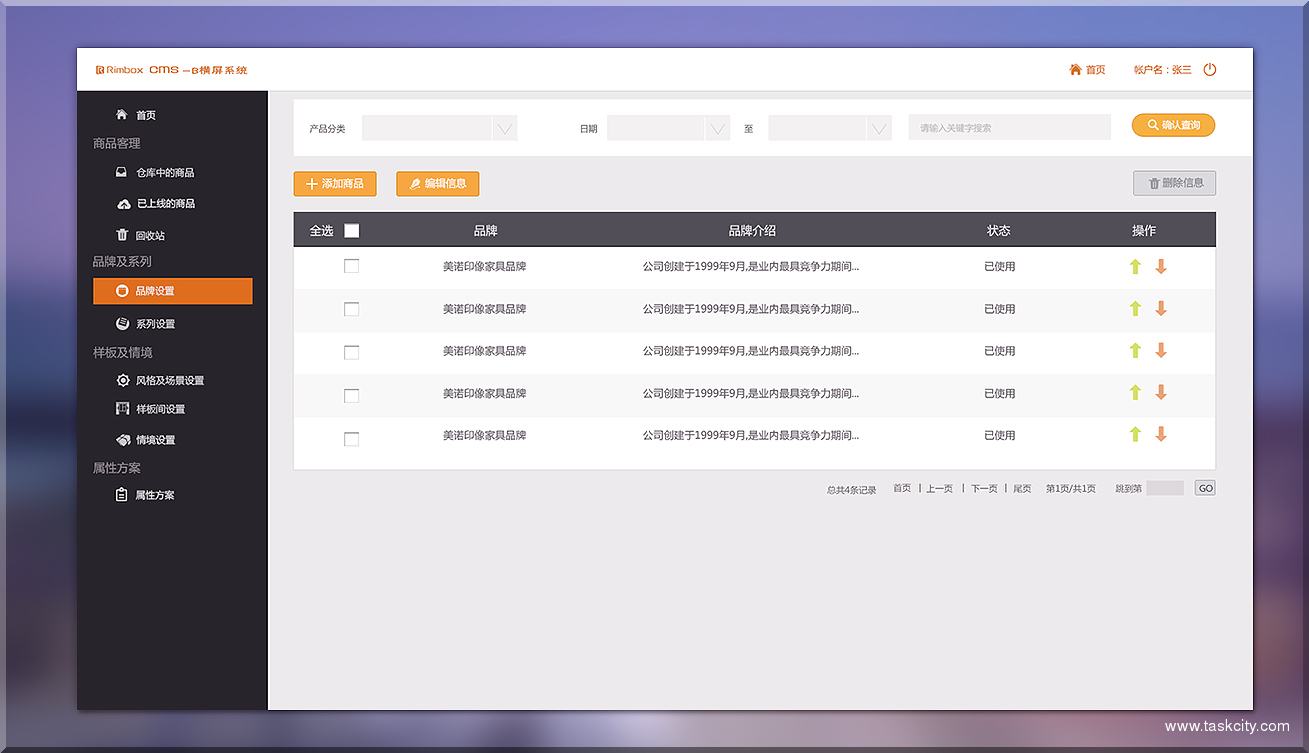Image resolution: width=1309 pixels, height=753 pixels.
Task: Click green up arrow in third row
Action: pyautogui.click(x=1135, y=351)
